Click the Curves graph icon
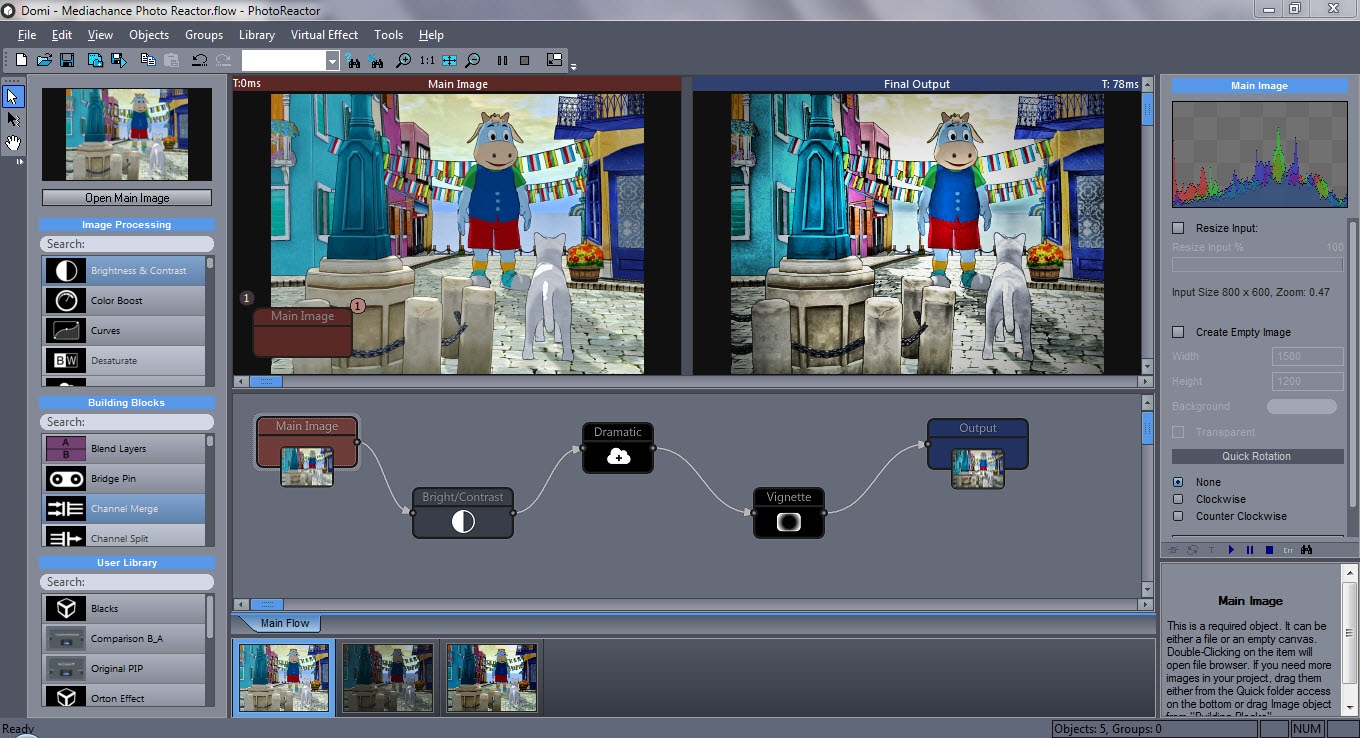This screenshot has width=1360, height=738. pos(65,331)
